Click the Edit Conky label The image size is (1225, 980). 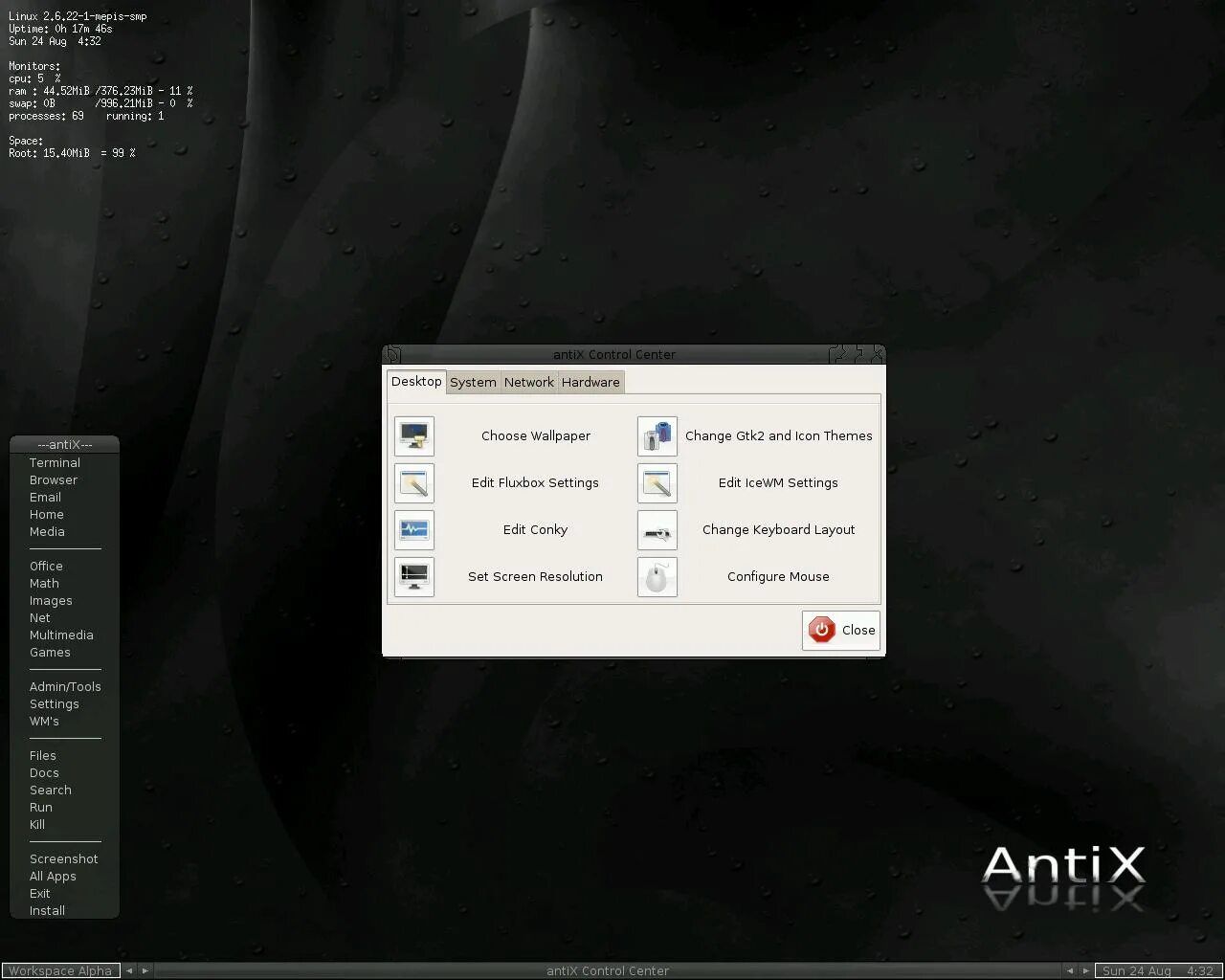[x=535, y=530]
